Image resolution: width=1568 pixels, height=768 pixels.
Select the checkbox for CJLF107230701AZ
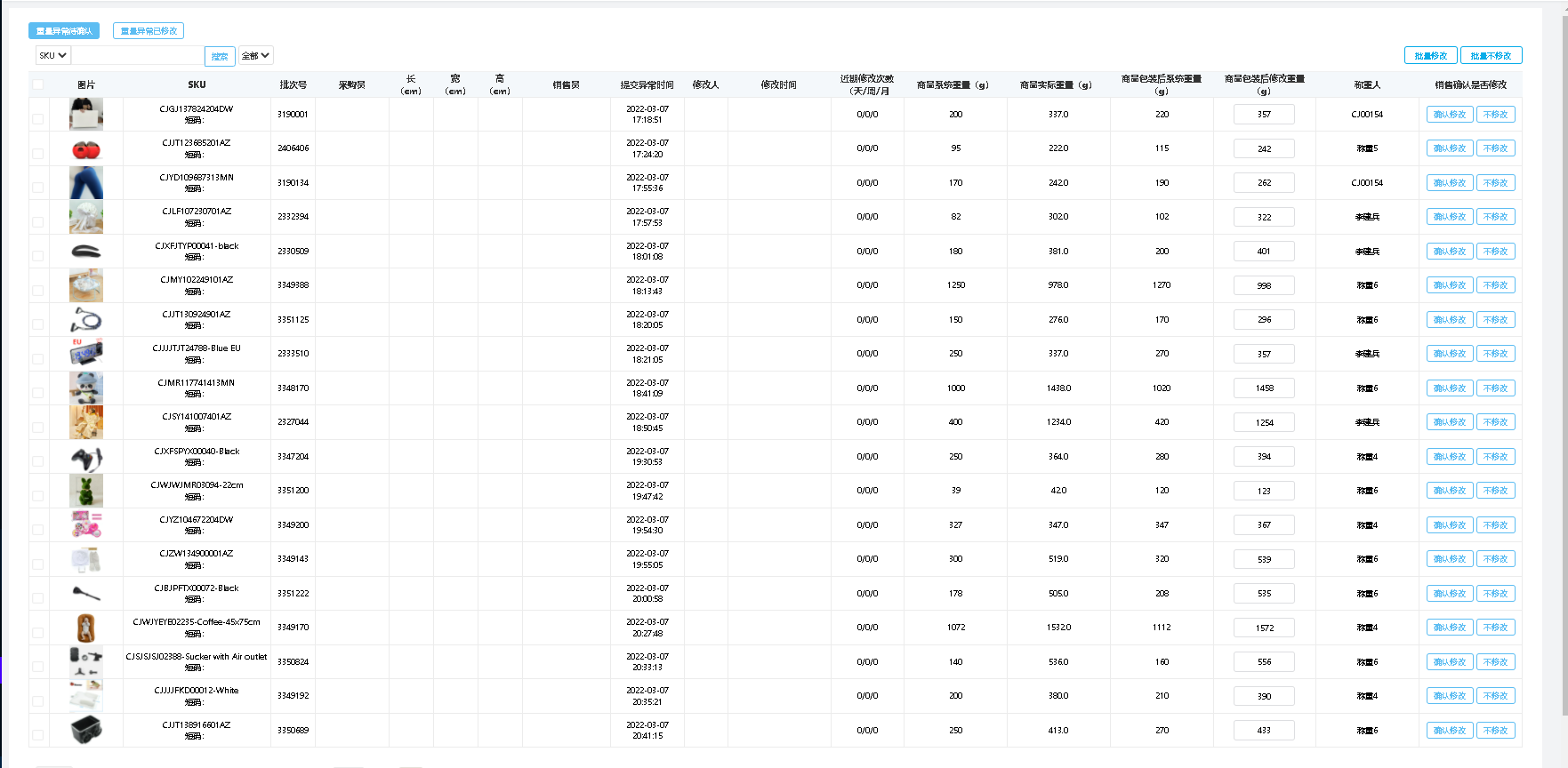[37, 221]
